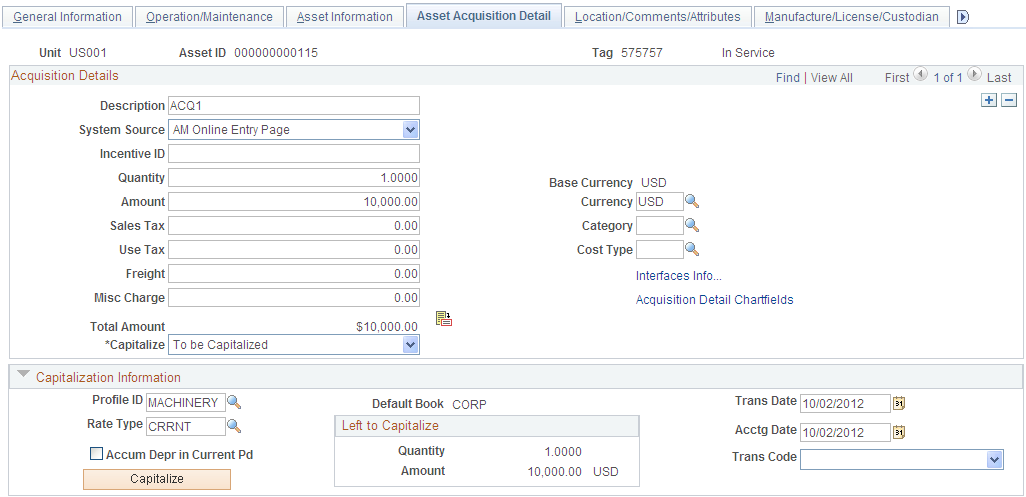Open the Trans Code dropdown
This screenshot has height=497, width=1026.
(x=995, y=460)
